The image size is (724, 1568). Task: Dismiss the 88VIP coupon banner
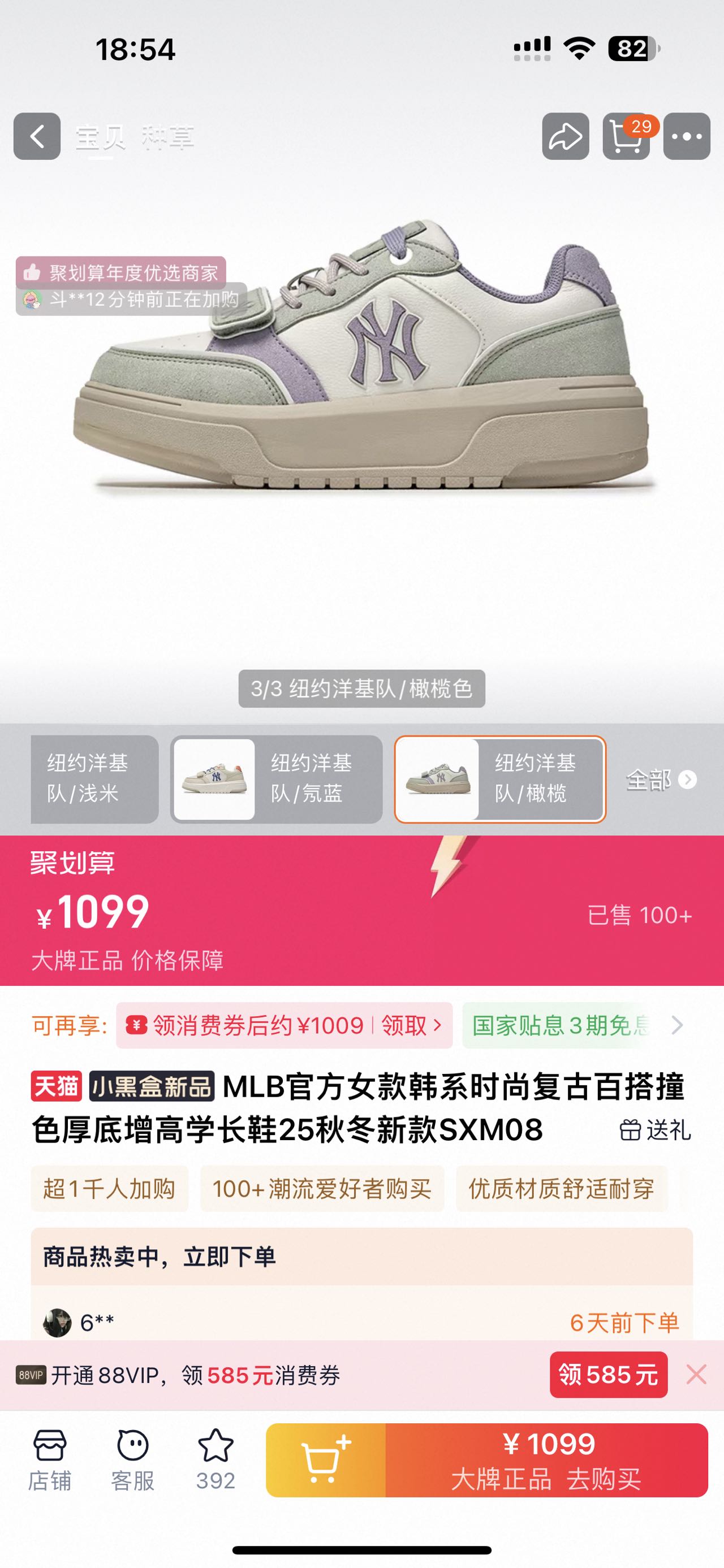[696, 1375]
